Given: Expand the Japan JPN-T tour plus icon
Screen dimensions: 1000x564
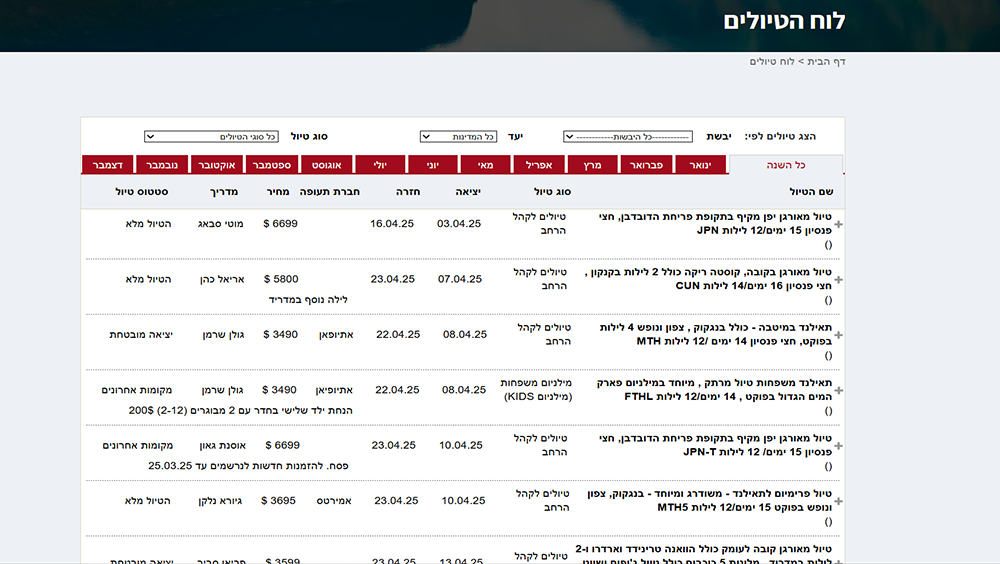Looking at the screenshot, I should [838, 447].
